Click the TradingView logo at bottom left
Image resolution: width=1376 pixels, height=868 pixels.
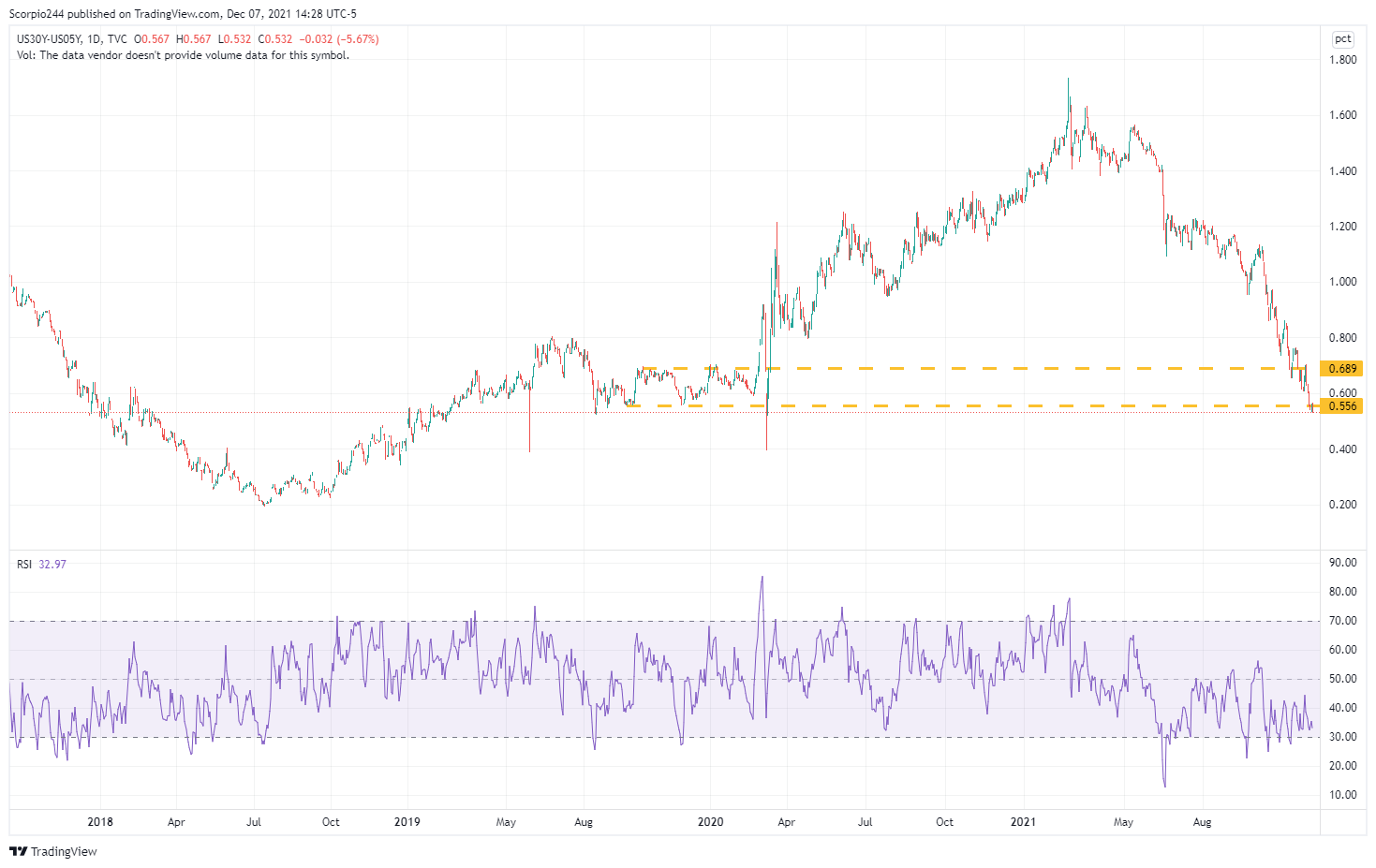[53, 851]
